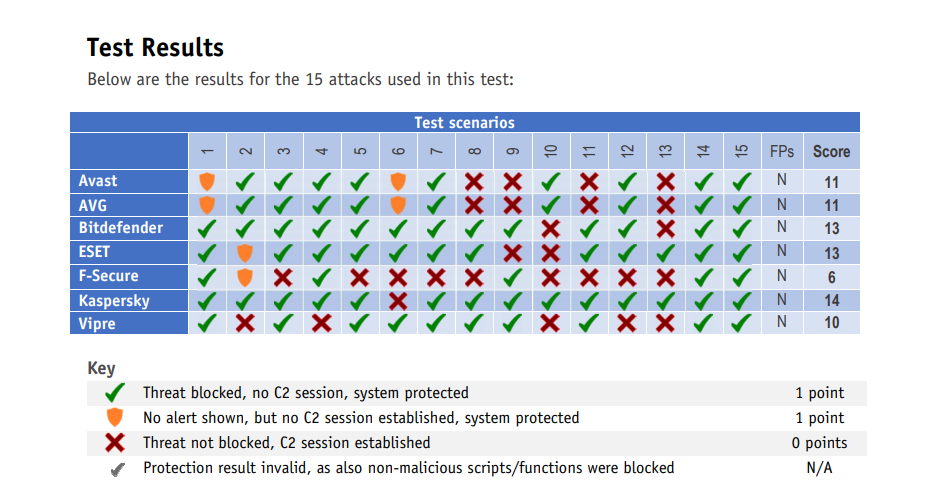Click the gray checkmark icon in the Key

118,470
